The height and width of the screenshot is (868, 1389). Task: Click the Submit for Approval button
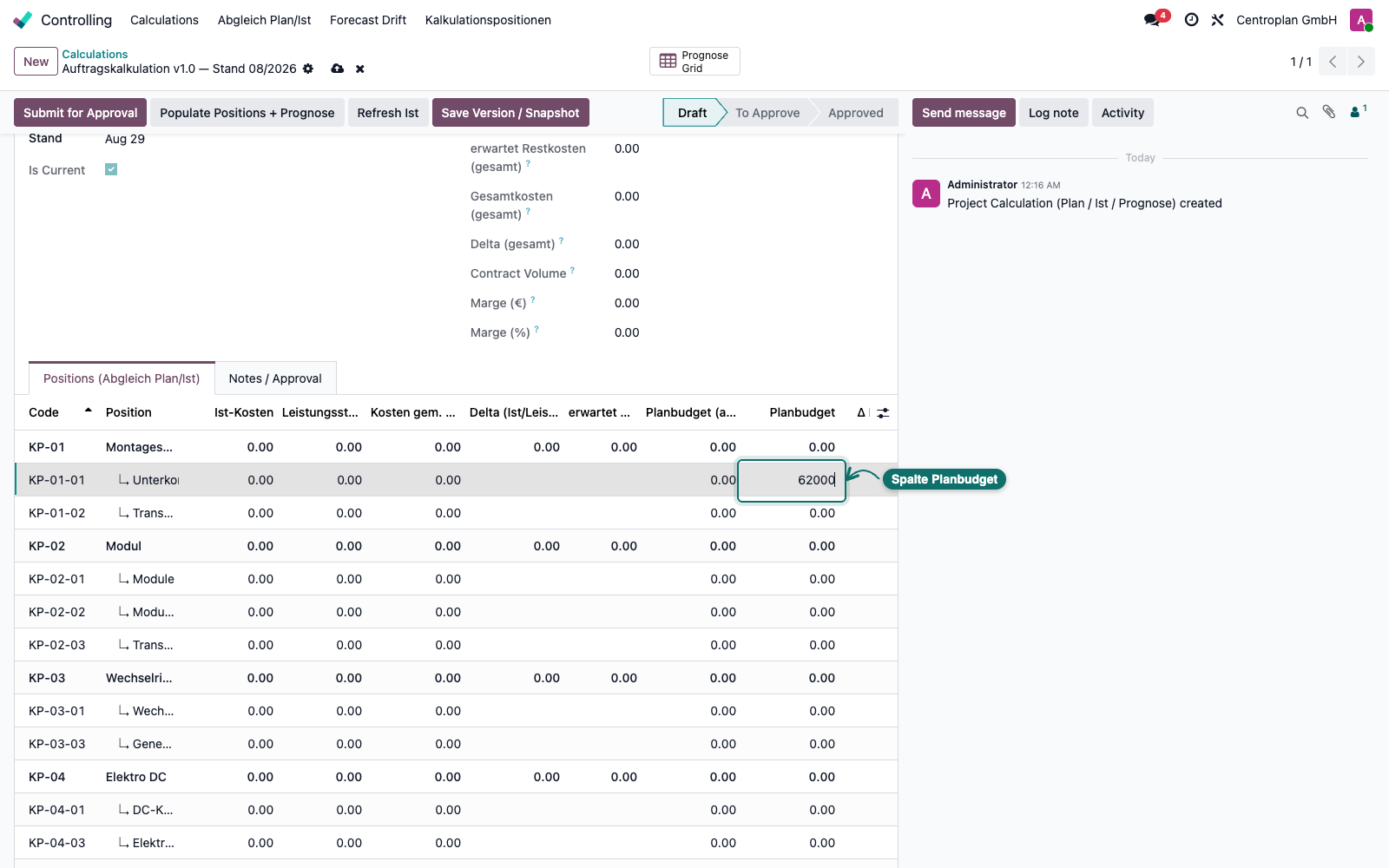pyautogui.click(x=81, y=113)
